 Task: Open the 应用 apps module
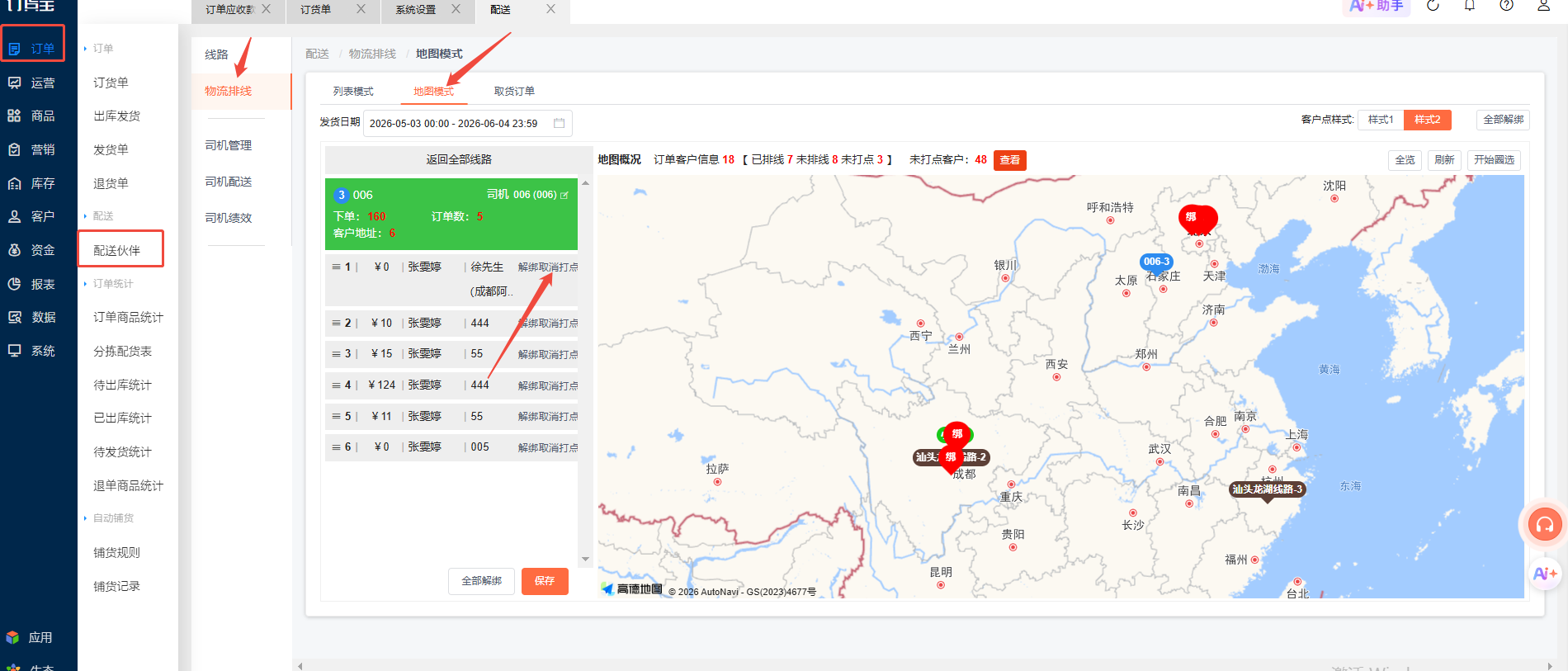(30, 637)
